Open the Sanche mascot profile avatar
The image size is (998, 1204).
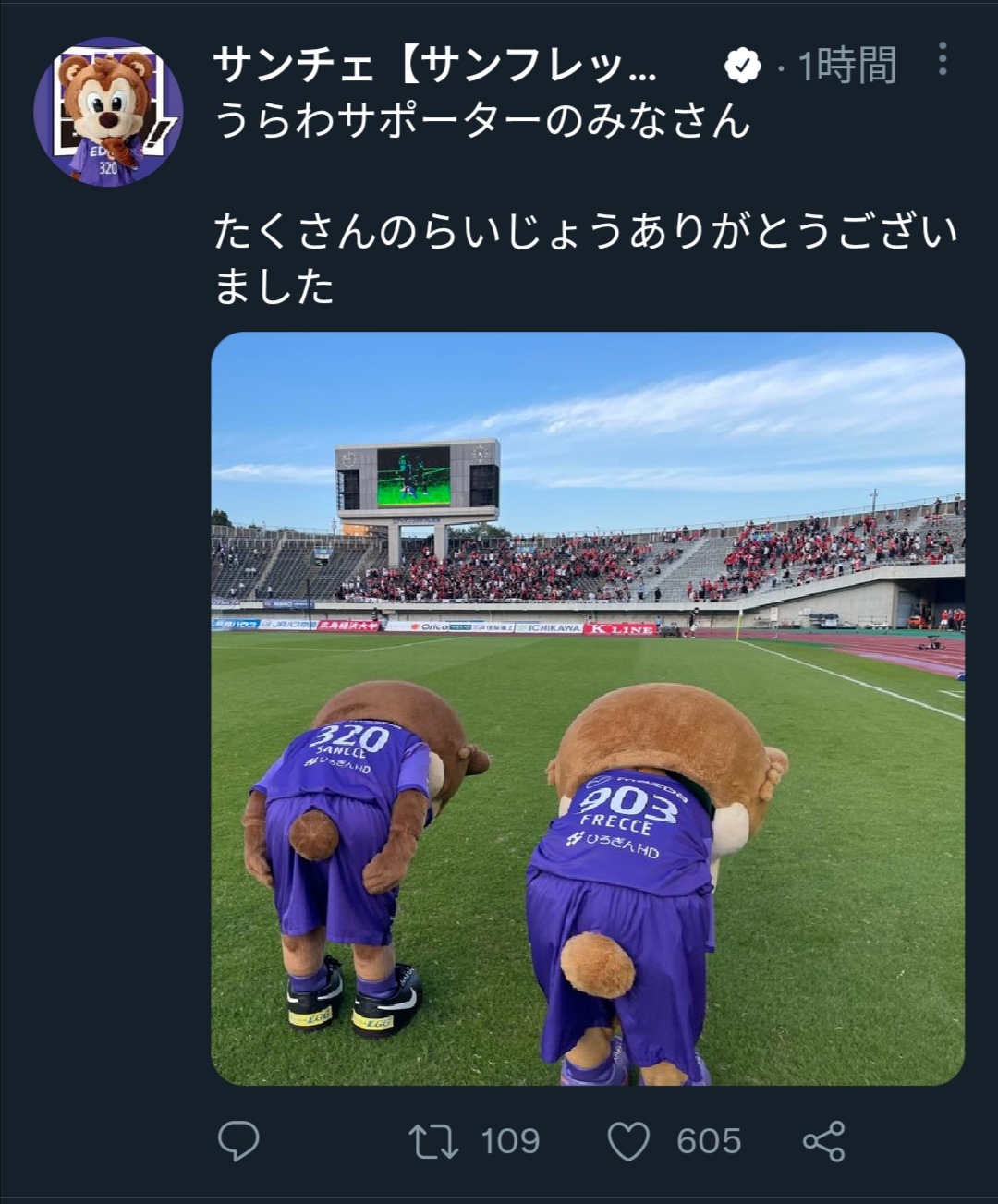pyautogui.click(x=108, y=112)
